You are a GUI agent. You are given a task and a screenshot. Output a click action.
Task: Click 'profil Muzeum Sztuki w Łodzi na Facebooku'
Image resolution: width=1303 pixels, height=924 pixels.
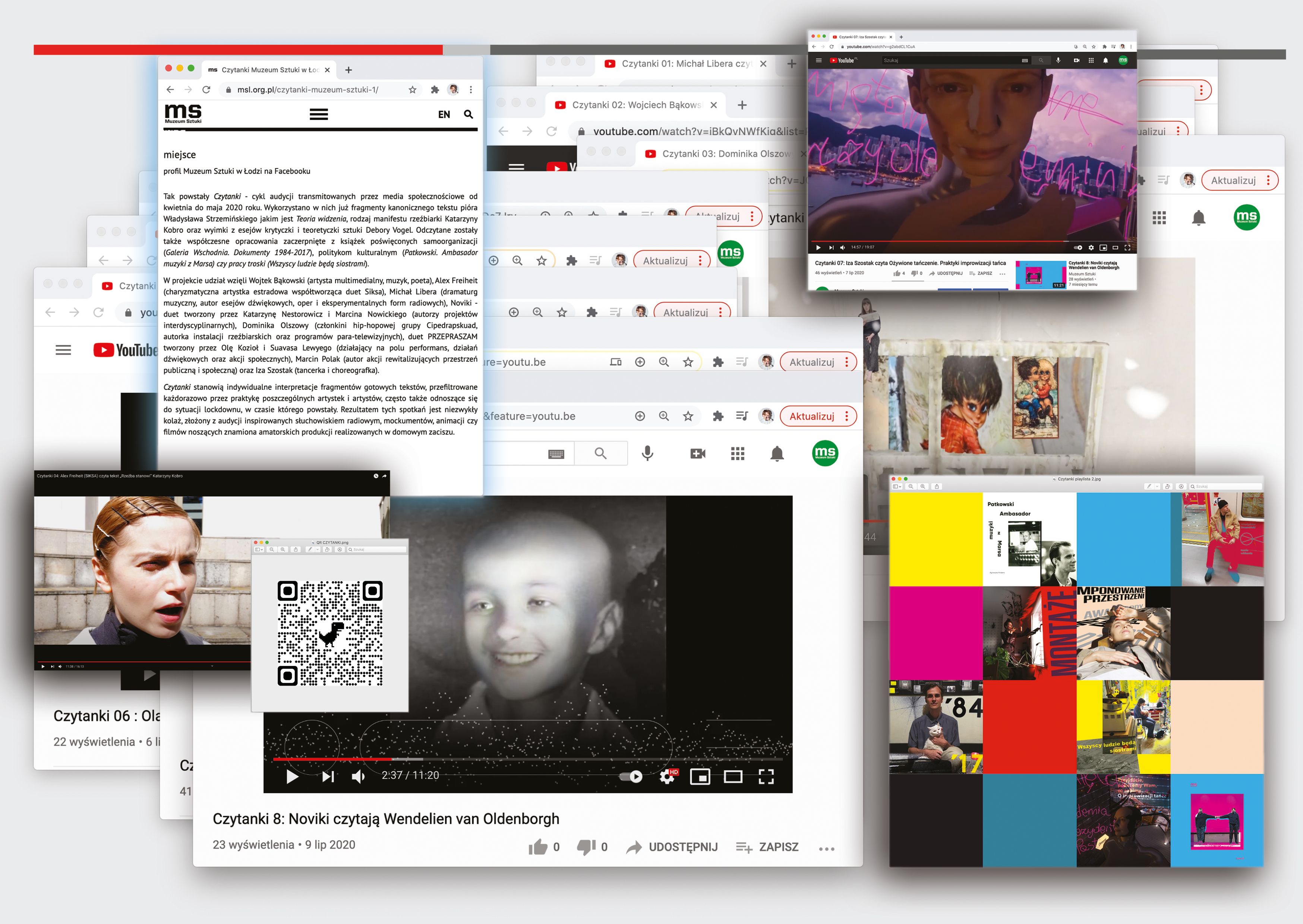coord(237,171)
